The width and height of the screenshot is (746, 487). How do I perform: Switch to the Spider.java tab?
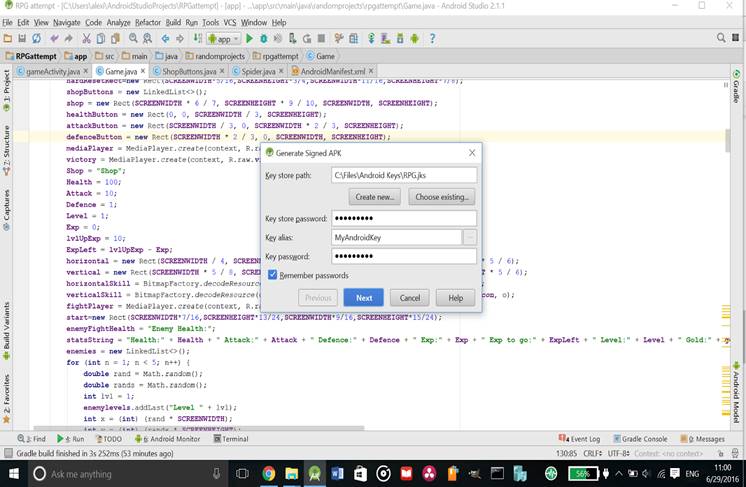tap(258, 71)
